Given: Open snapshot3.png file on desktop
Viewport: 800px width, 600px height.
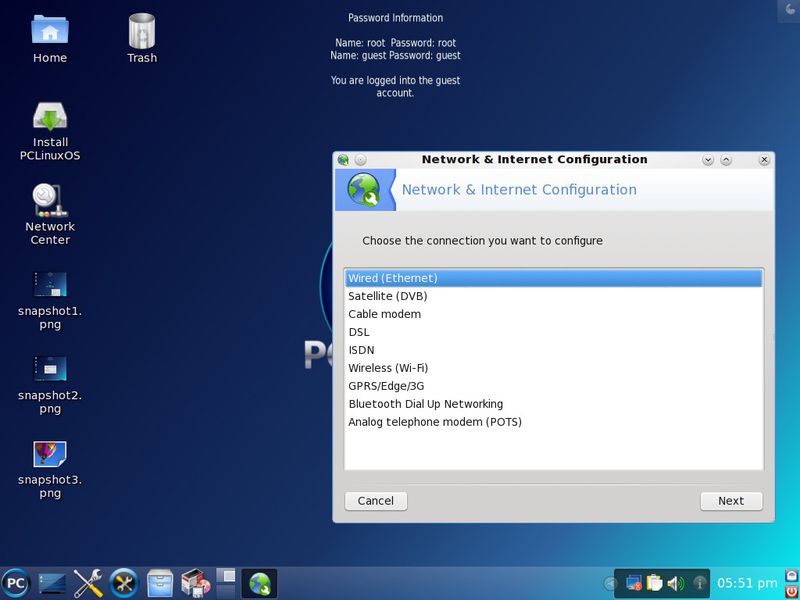Looking at the screenshot, I should tap(50, 470).
